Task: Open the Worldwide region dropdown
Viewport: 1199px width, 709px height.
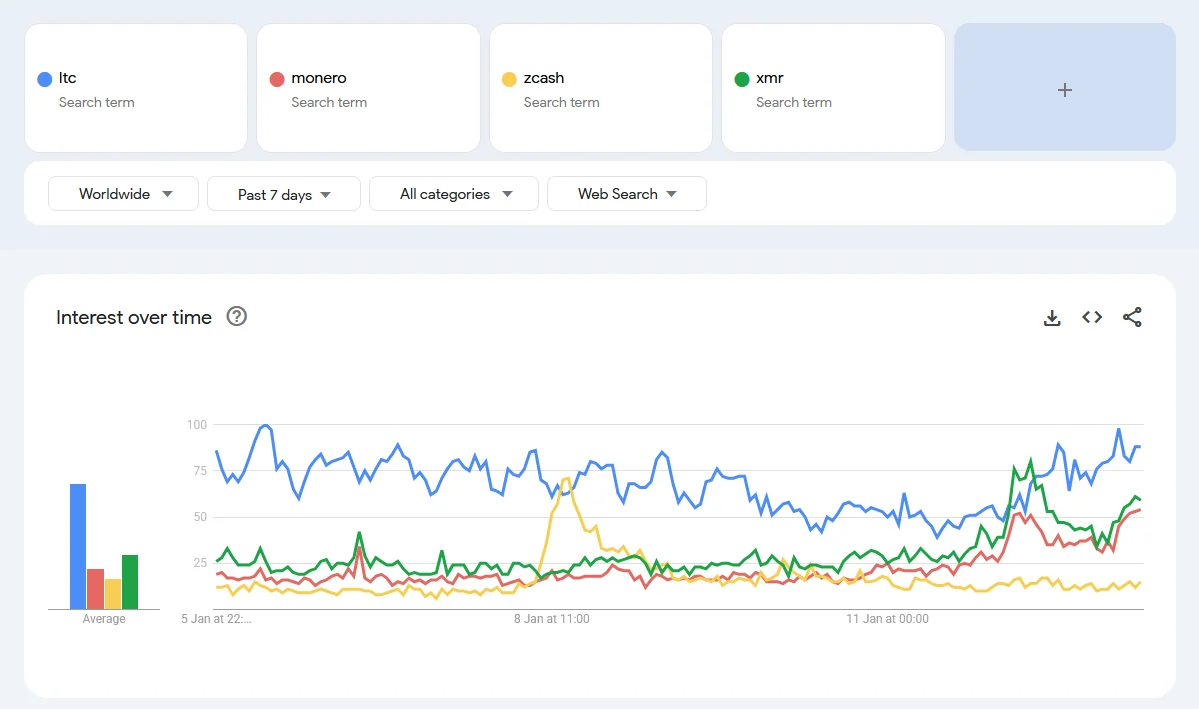Action: [123, 194]
